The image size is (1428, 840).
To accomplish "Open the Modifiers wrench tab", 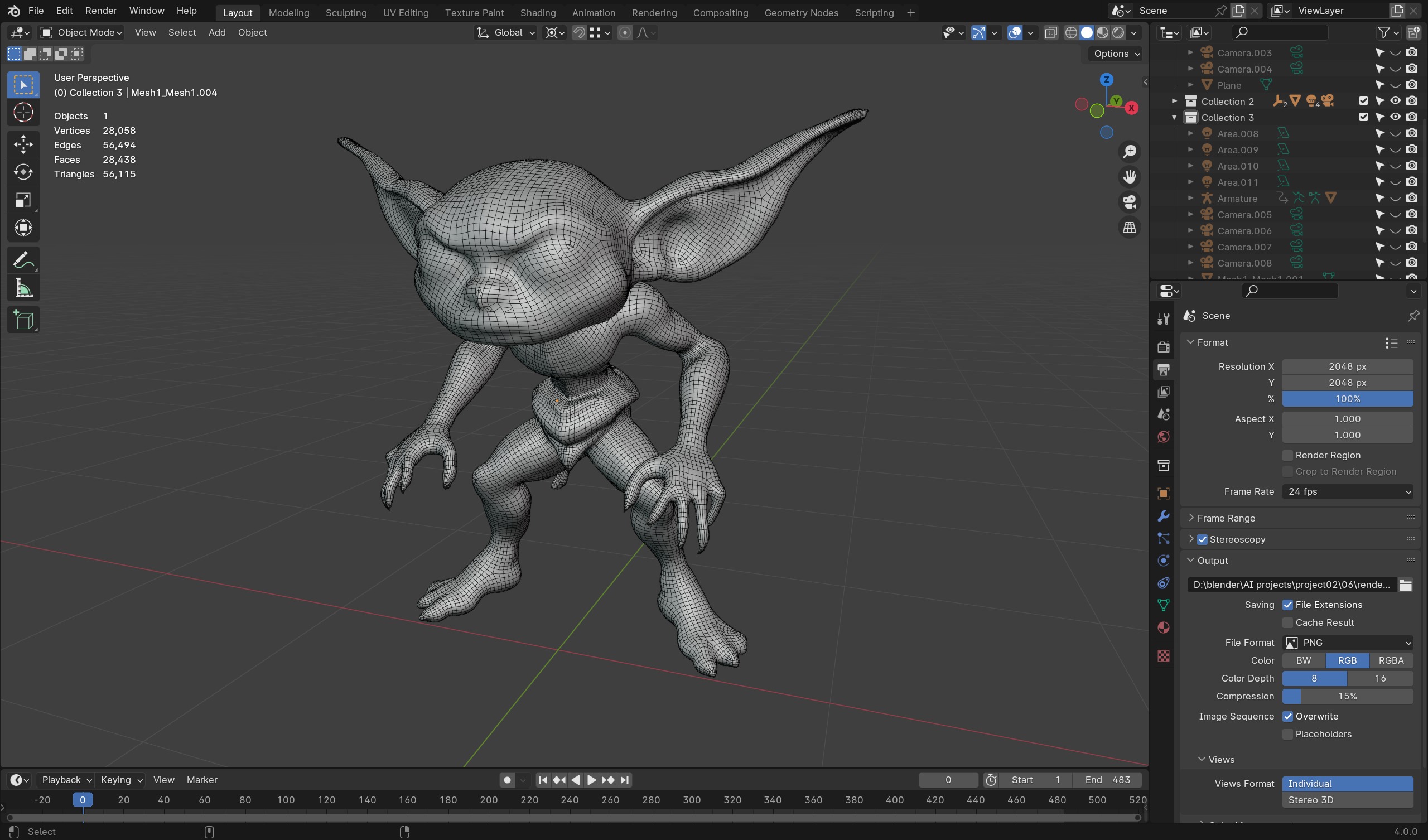I will [x=1164, y=516].
